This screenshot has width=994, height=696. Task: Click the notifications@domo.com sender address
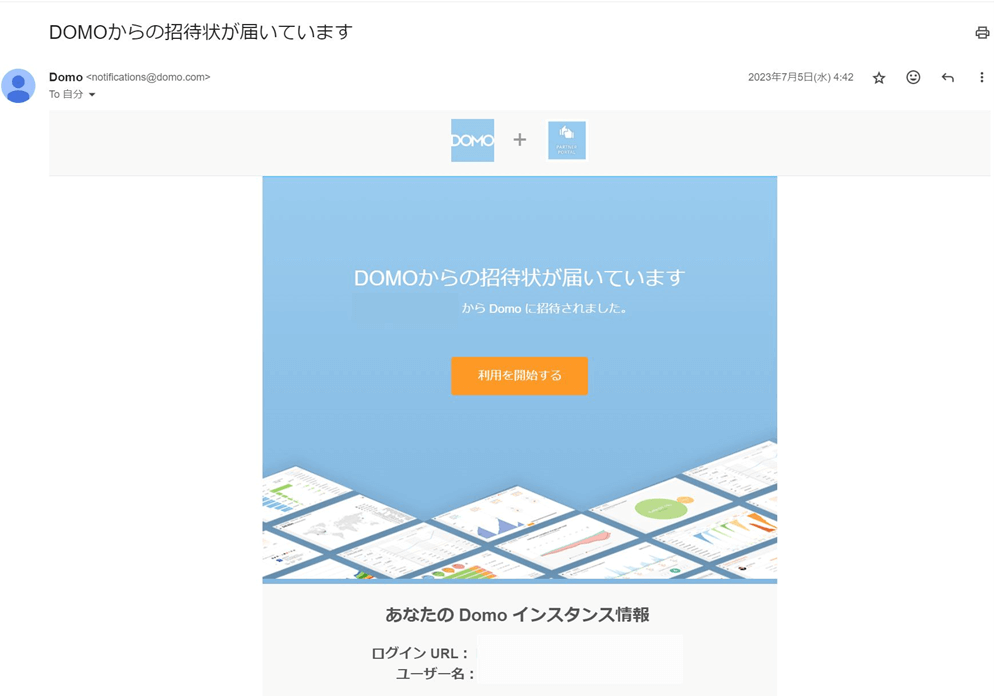point(148,77)
